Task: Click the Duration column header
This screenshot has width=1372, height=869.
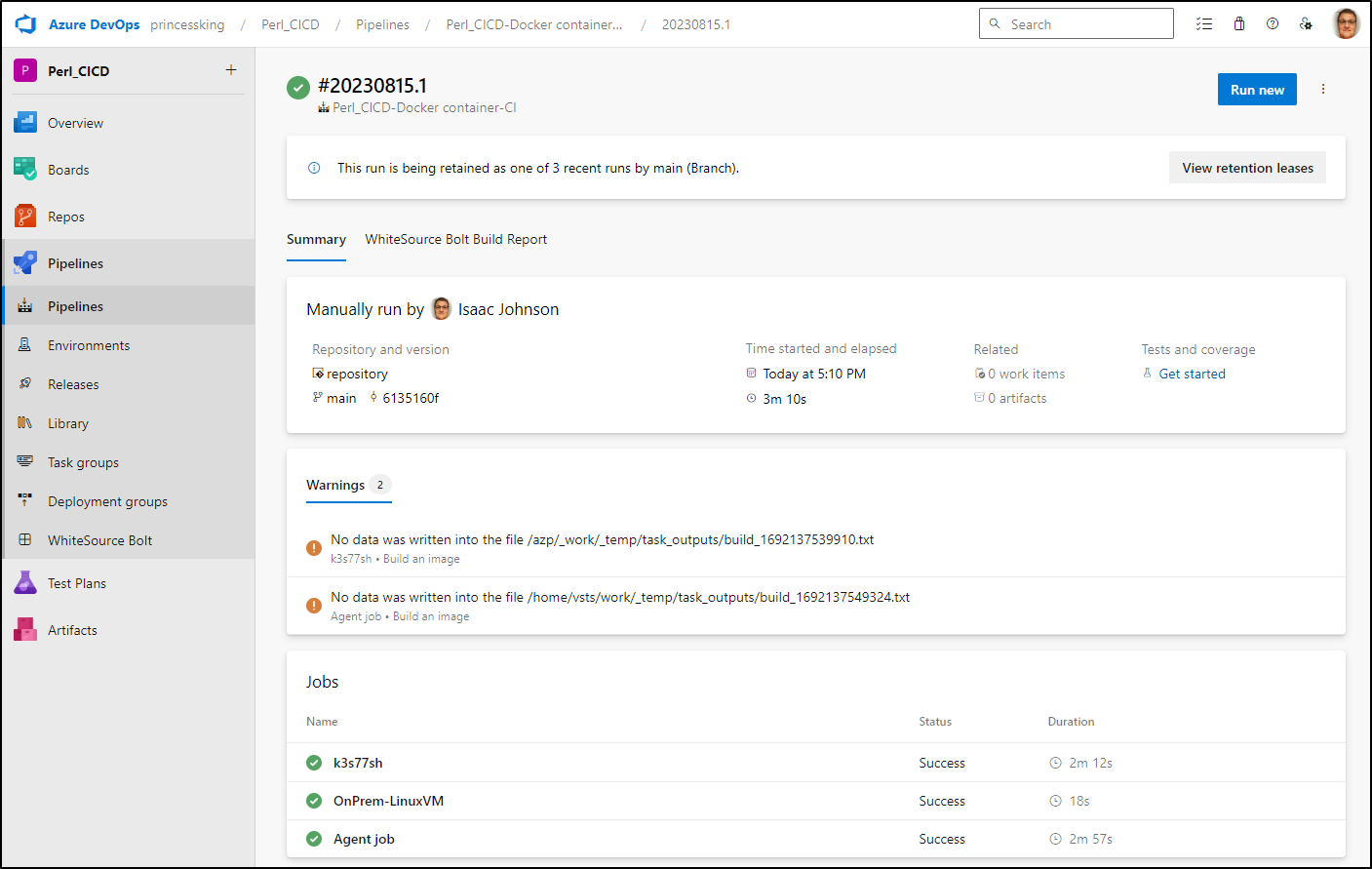Action: (1071, 722)
